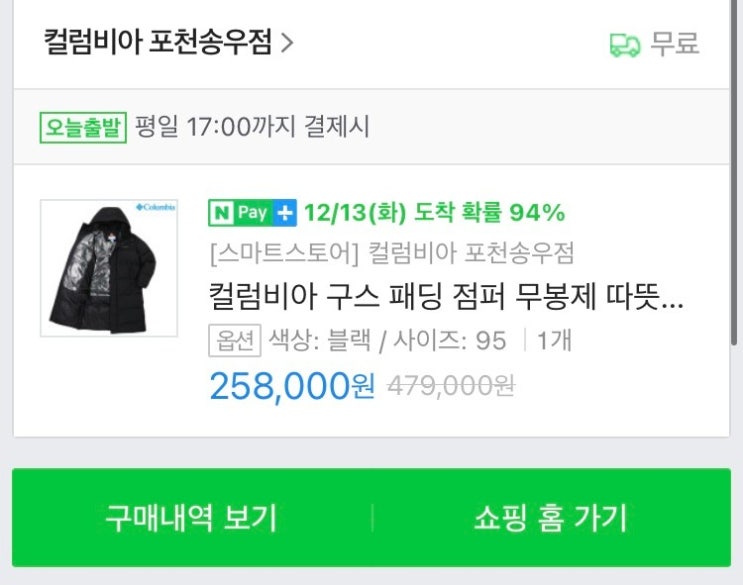Click the blue plus icon beside Pay
743x585 pixels.
click(285, 212)
